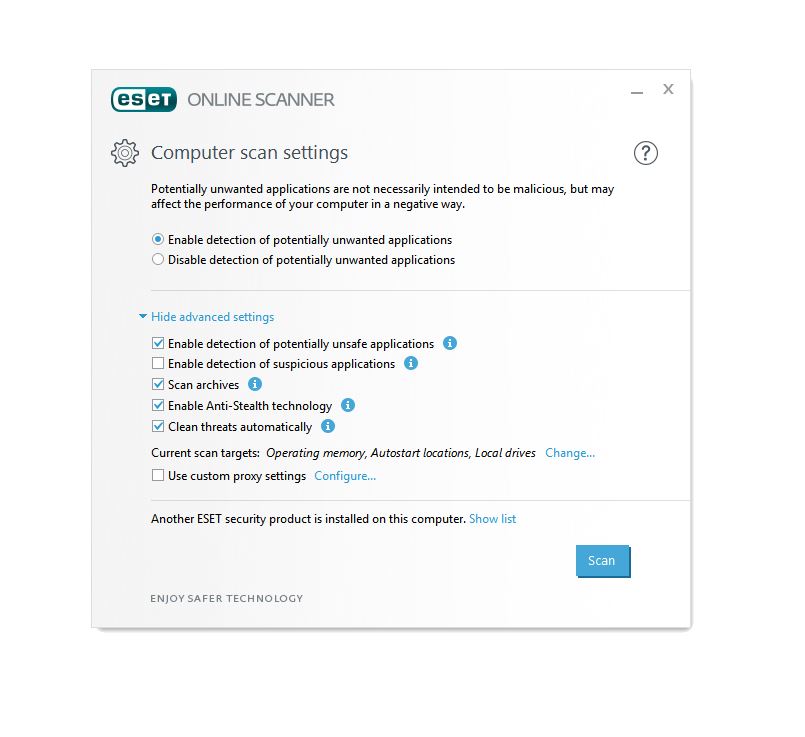Click info icon beside suspicious applications
This screenshot has width=805, height=737.
coord(411,363)
